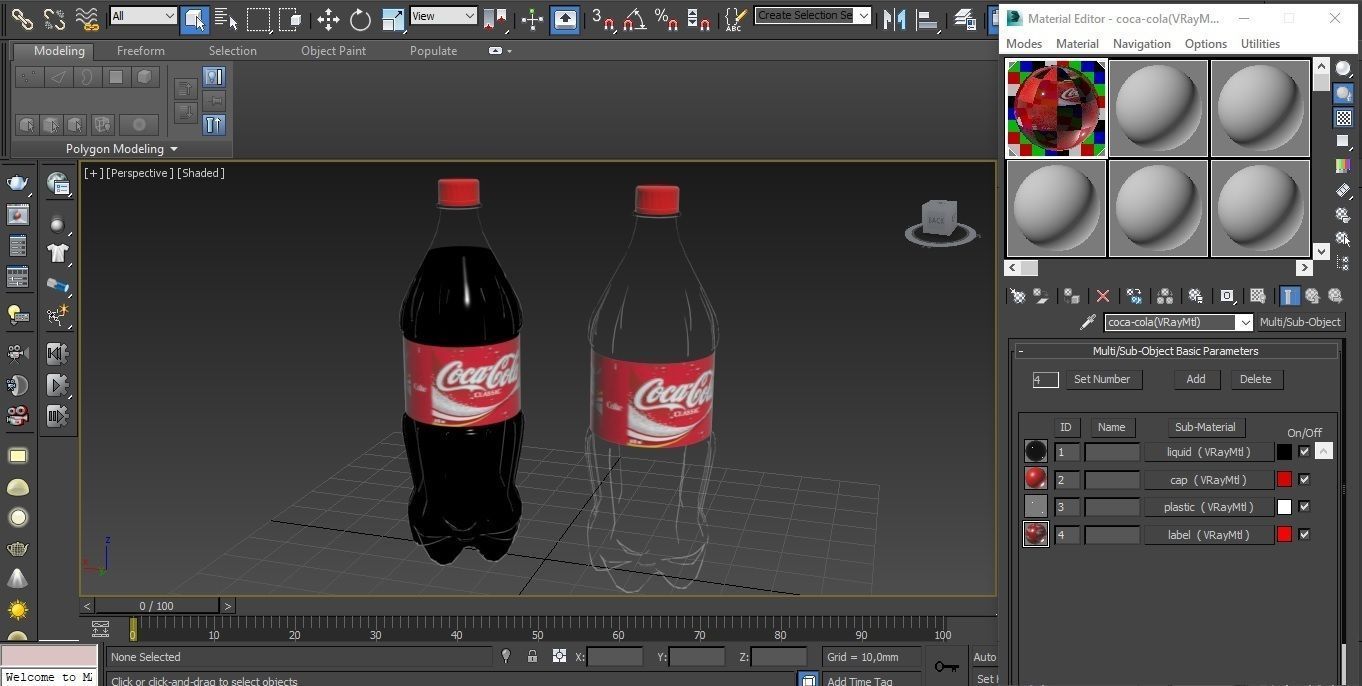Image resolution: width=1362 pixels, height=686 pixels.
Task: Open the coca-cola material name dropdown
Action: (x=1245, y=322)
